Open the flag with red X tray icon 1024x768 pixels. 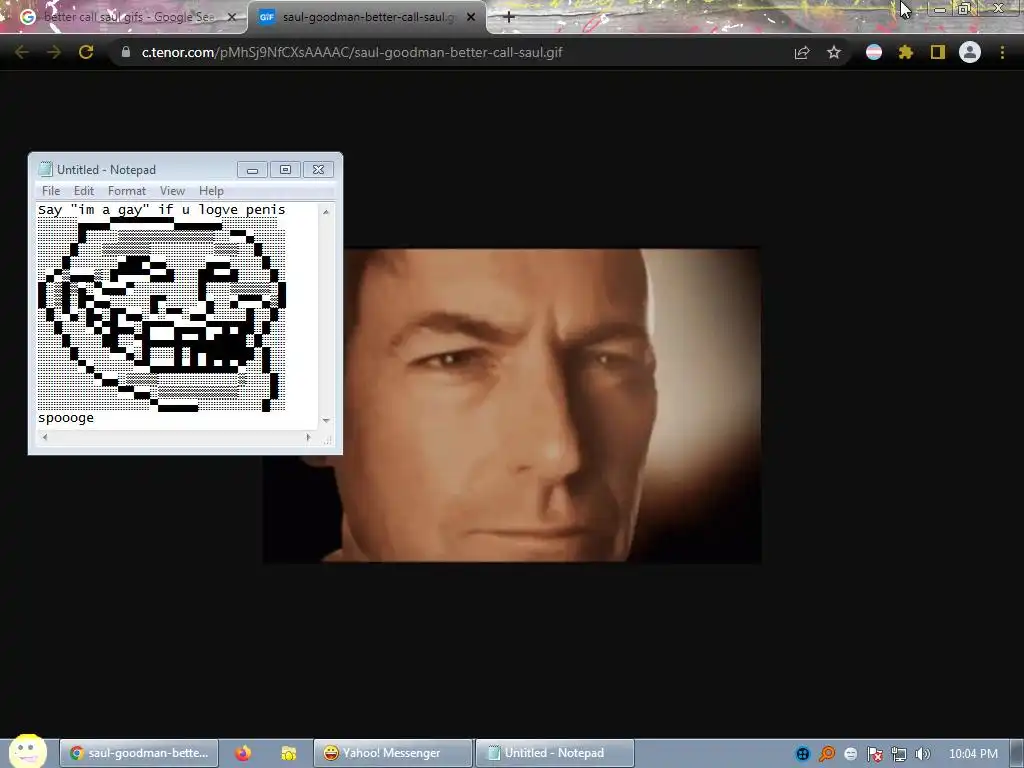pos(874,754)
